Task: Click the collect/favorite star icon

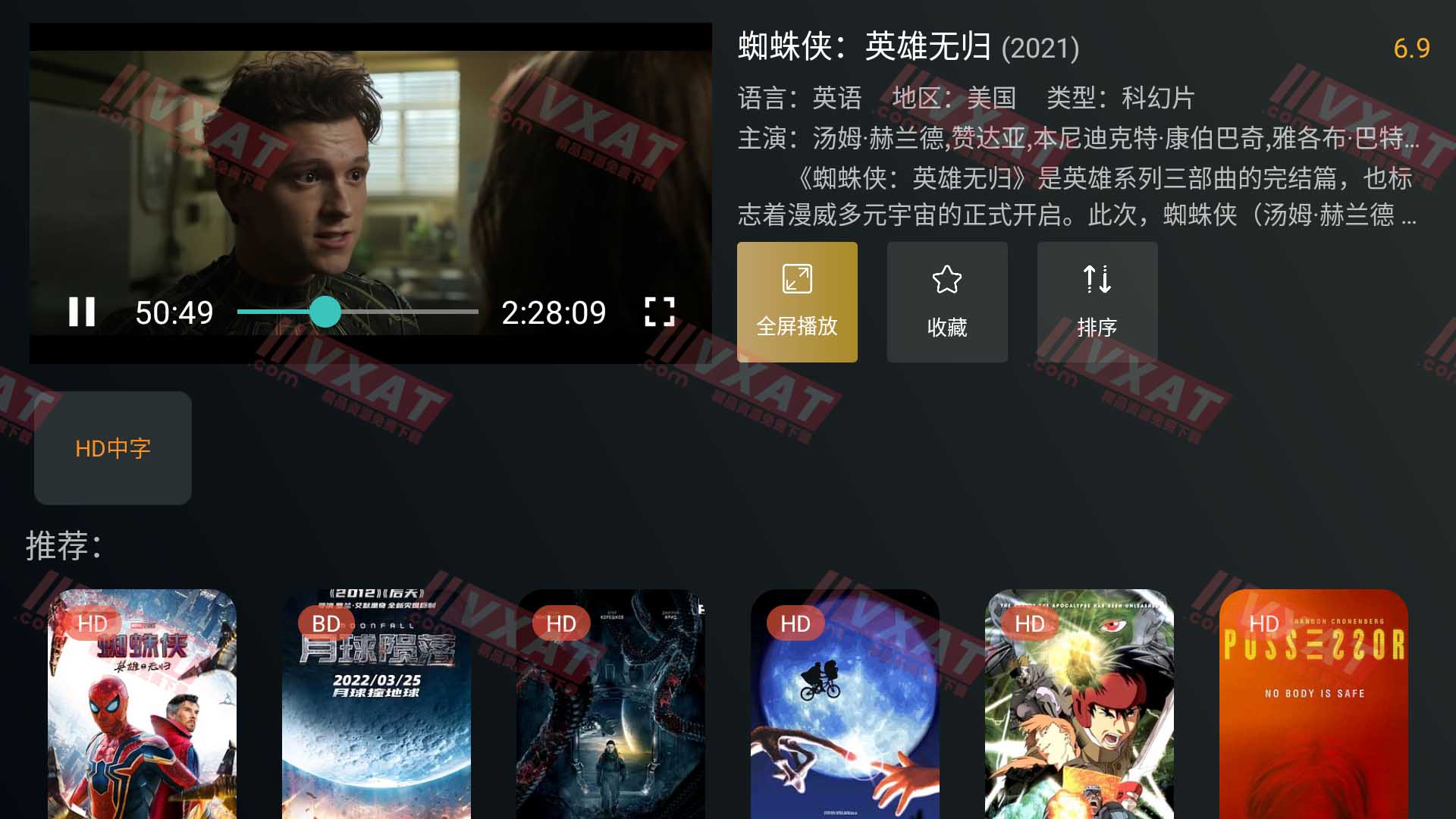Action: (x=946, y=302)
